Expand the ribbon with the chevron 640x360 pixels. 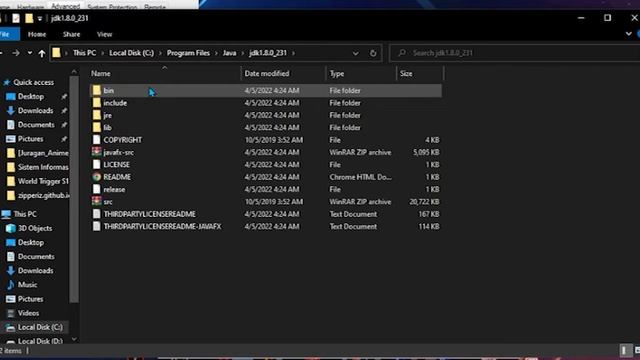(x=629, y=34)
